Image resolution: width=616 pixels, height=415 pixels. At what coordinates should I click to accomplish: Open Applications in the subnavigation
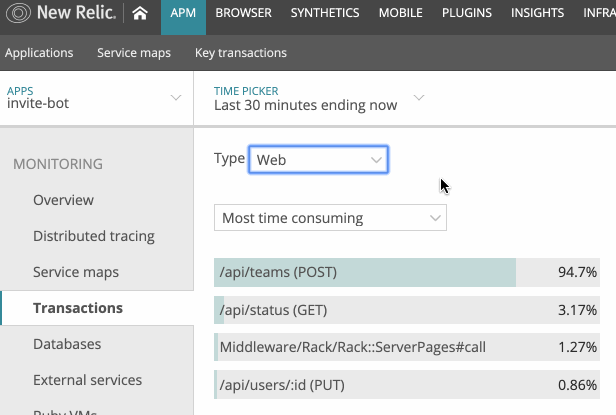coord(39,53)
